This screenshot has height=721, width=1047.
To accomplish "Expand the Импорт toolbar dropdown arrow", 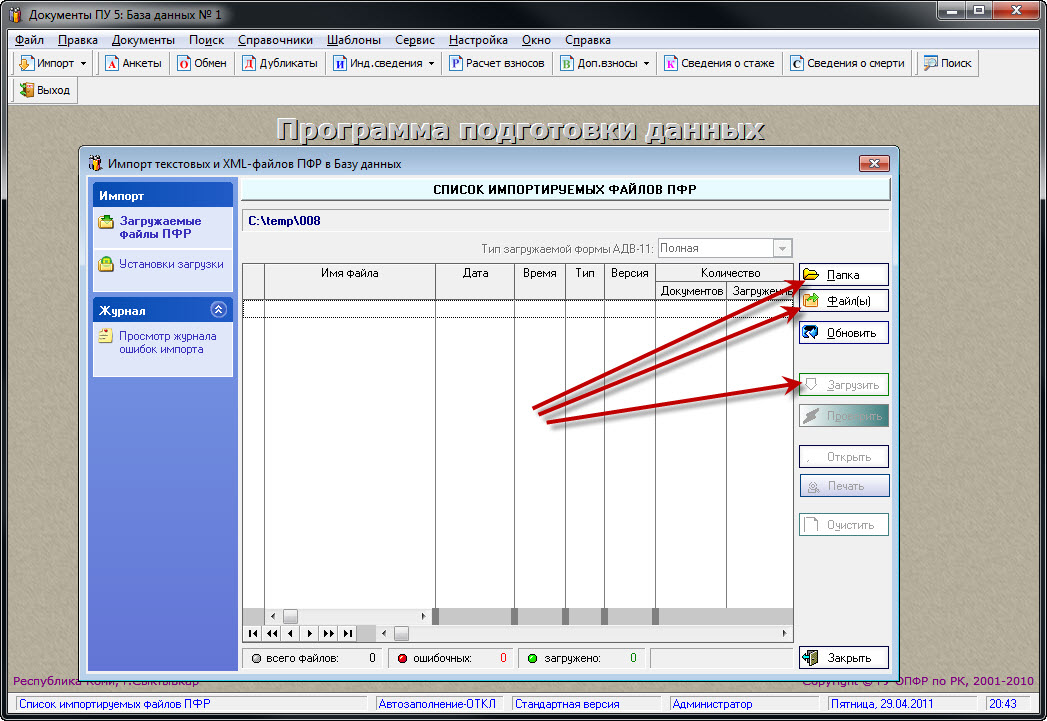I will [84, 64].
